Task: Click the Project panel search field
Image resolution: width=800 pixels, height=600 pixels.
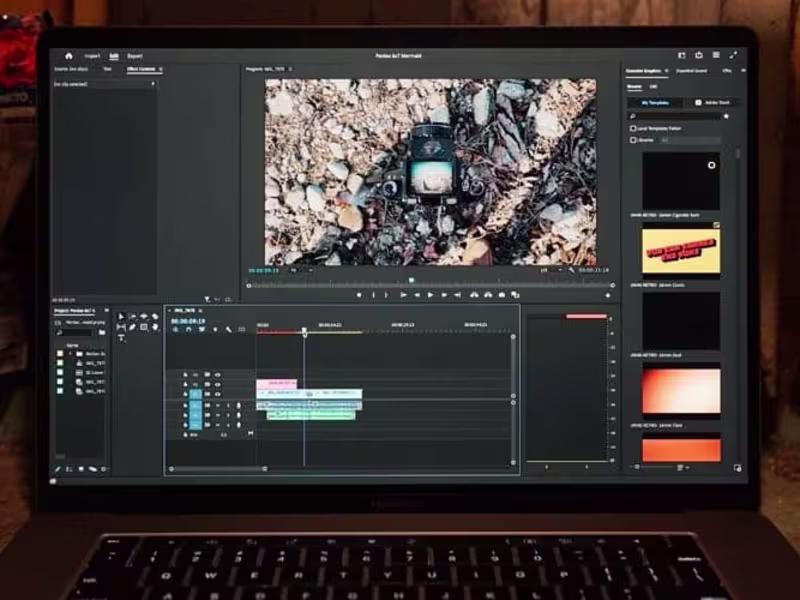Action: coord(76,333)
